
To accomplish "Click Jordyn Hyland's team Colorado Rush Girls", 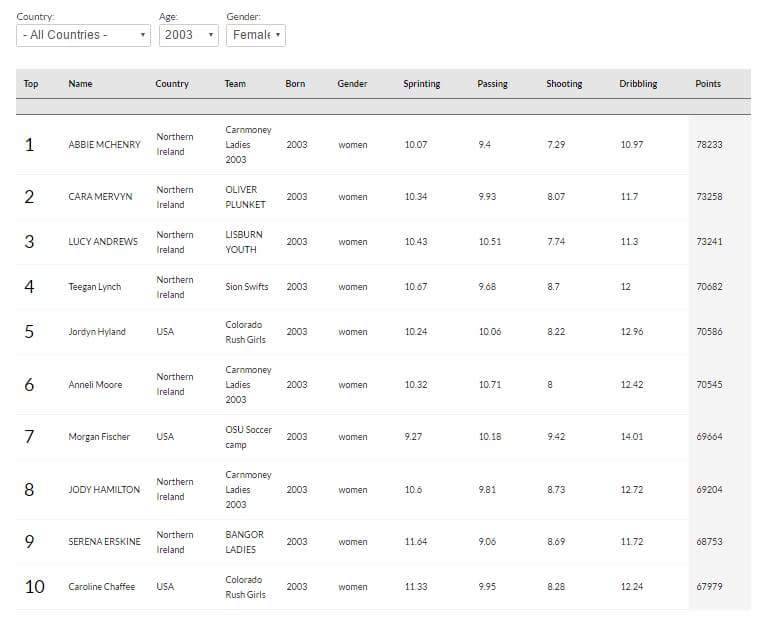I will click(246, 332).
